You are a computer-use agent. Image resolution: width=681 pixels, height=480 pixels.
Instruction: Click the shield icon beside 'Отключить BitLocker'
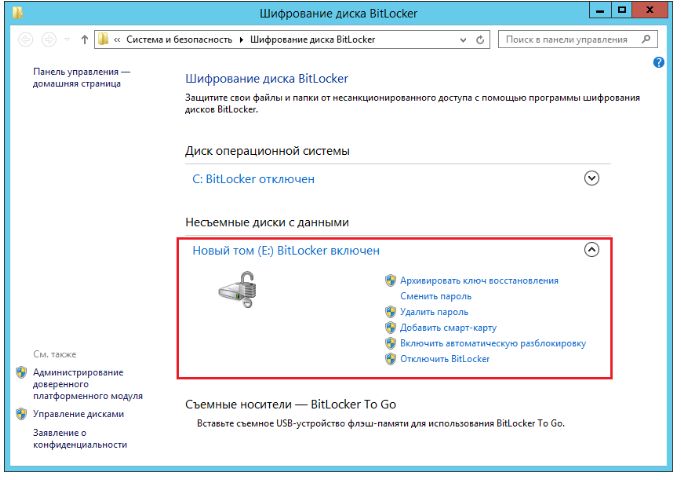click(x=390, y=358)
